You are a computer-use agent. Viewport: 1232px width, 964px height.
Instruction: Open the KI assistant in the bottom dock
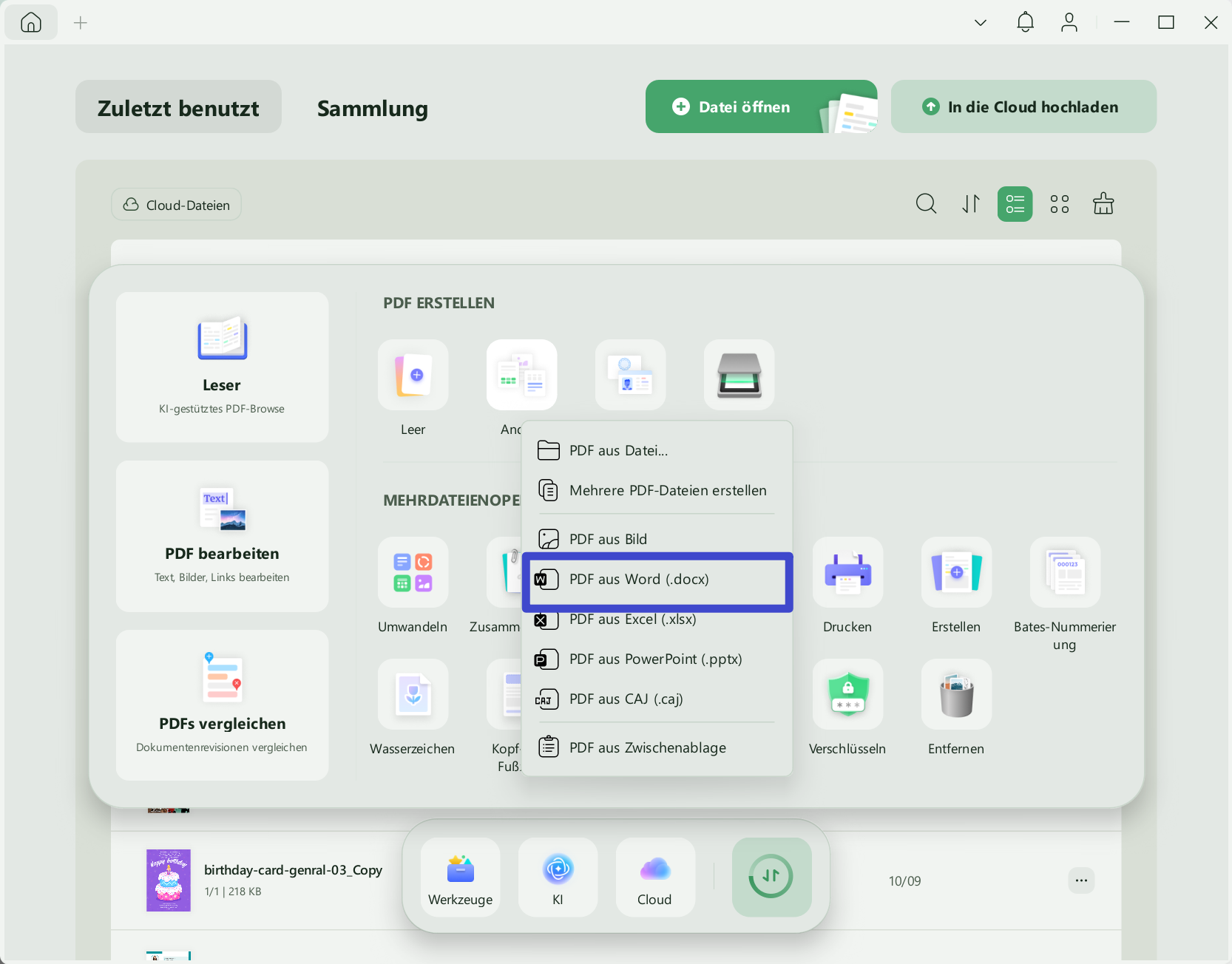(x=558, y=878)
